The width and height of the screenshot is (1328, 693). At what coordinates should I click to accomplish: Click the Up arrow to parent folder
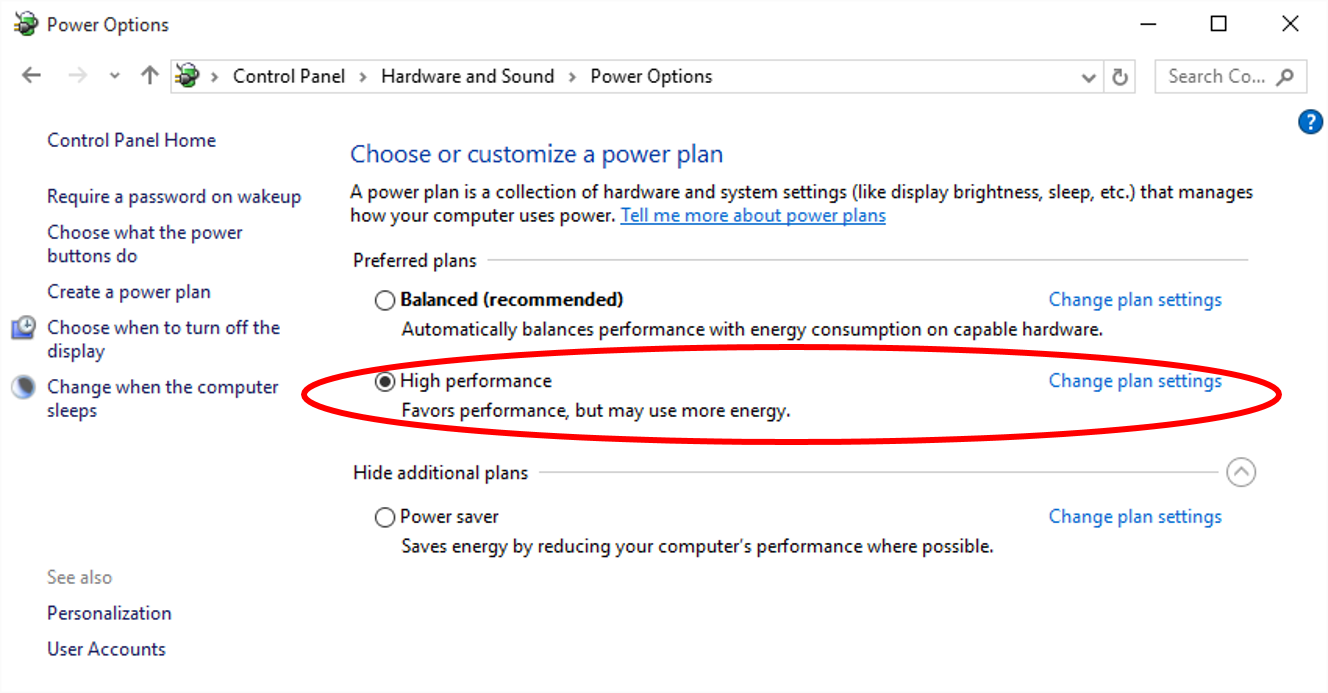(x=150, y=76)
